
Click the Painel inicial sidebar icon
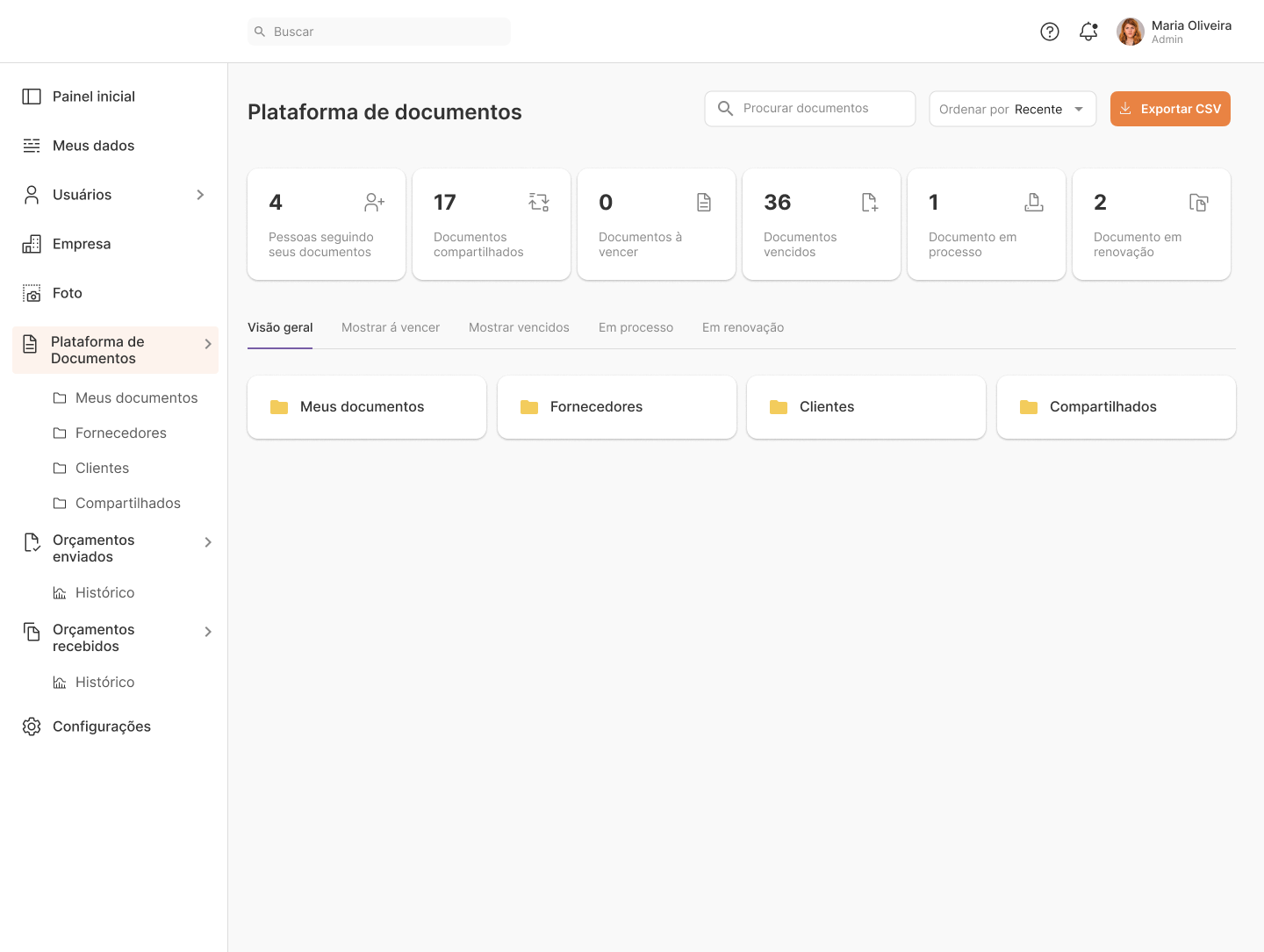tap(32, 97)
